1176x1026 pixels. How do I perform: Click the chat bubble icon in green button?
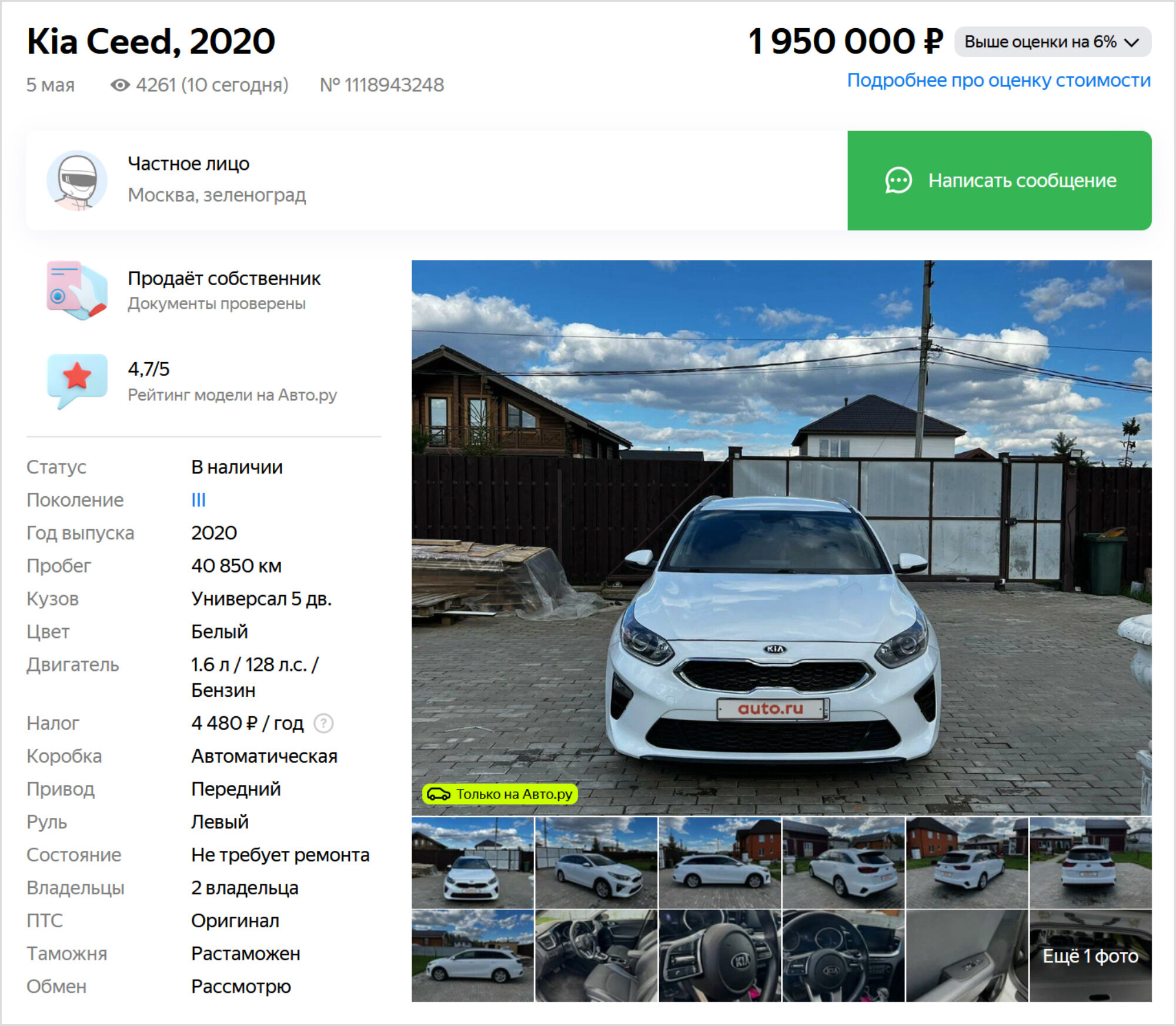coord(898,181)
